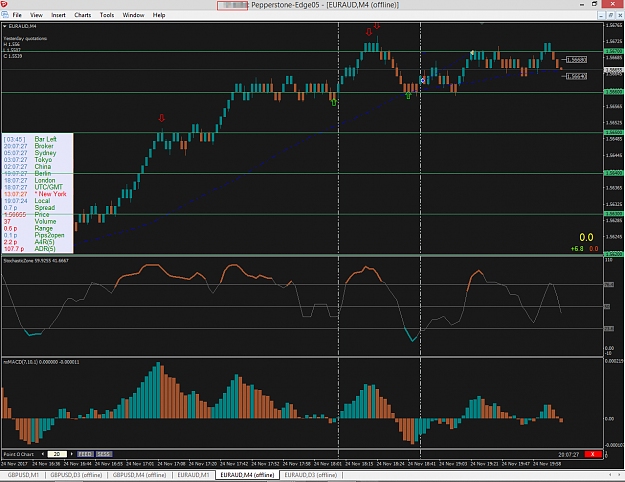Open the File menu
The width and height of the screenshot is (625, 482).
17,15
